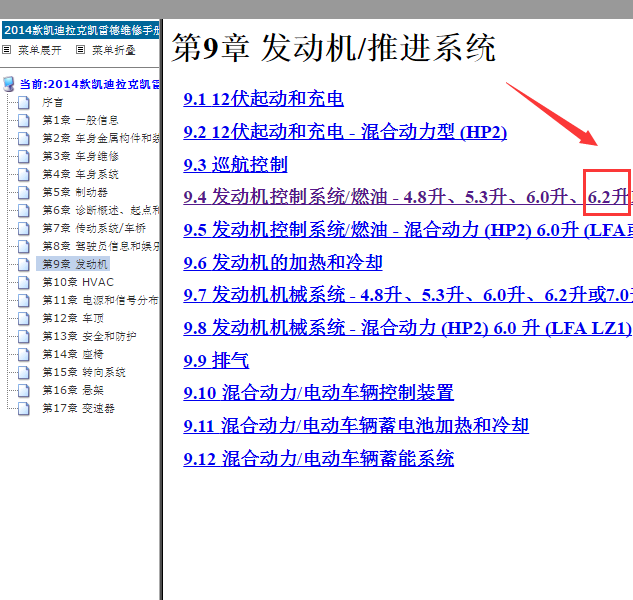Open 序言 in the tree
Viewport: 633px width, 600px height.
pos(52,103)
